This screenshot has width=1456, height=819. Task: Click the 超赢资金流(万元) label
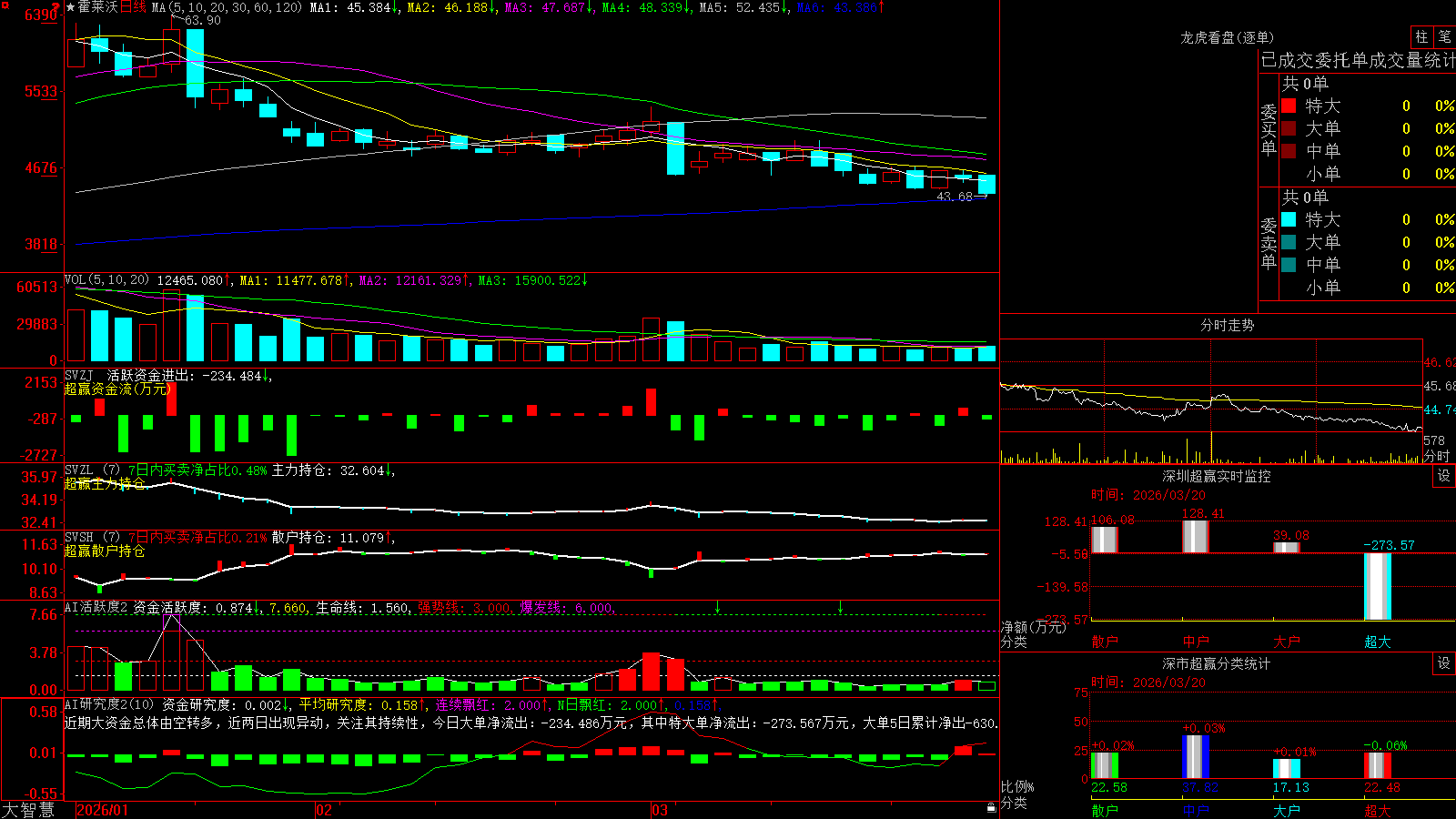(117, 389)
